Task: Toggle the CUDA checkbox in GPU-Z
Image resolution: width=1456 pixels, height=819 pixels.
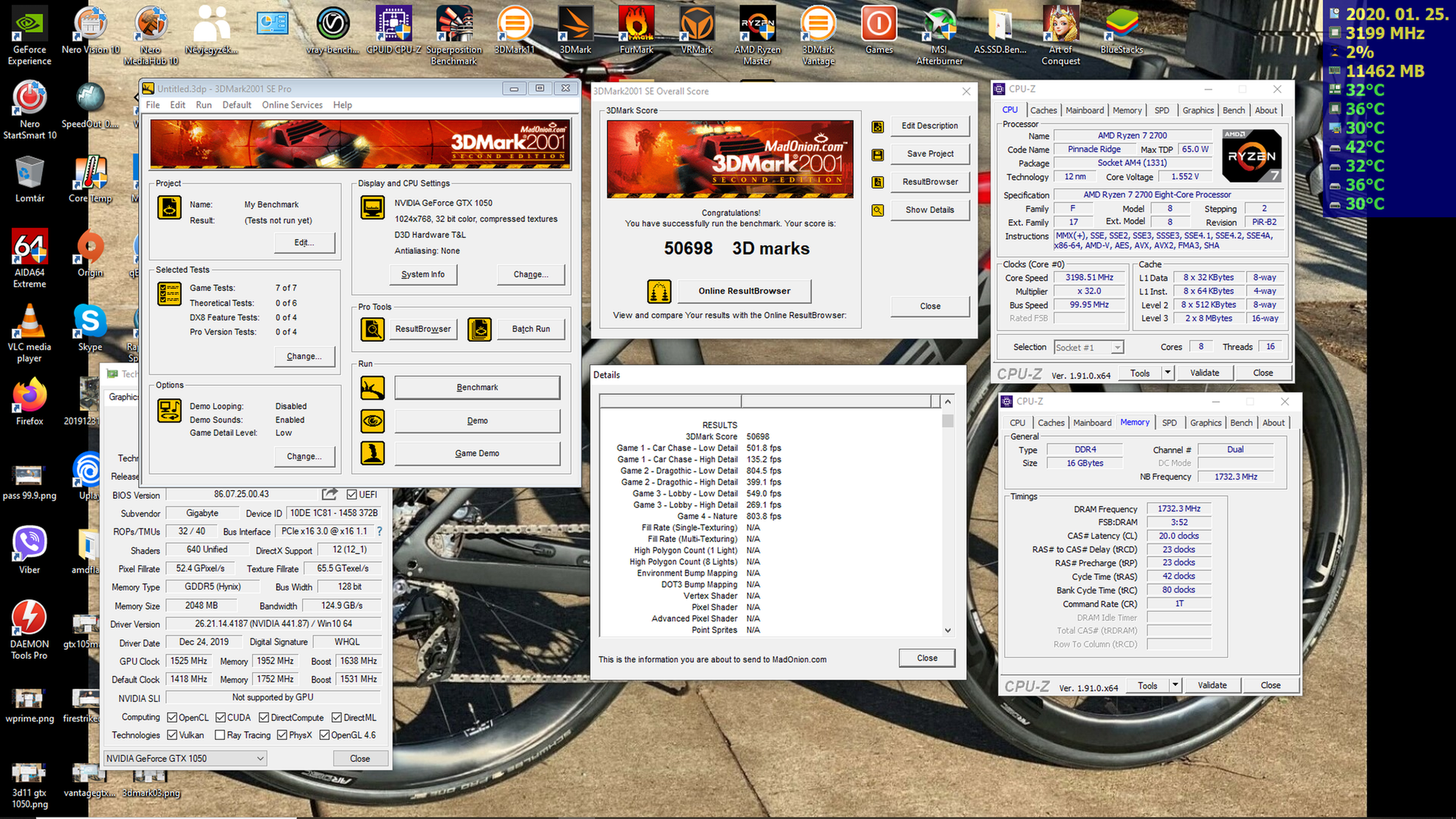Action: pos(221,717)
